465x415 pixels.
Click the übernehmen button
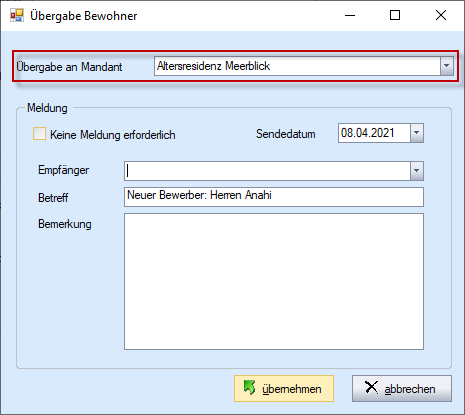pyautogui.click(x=284, y=388)
